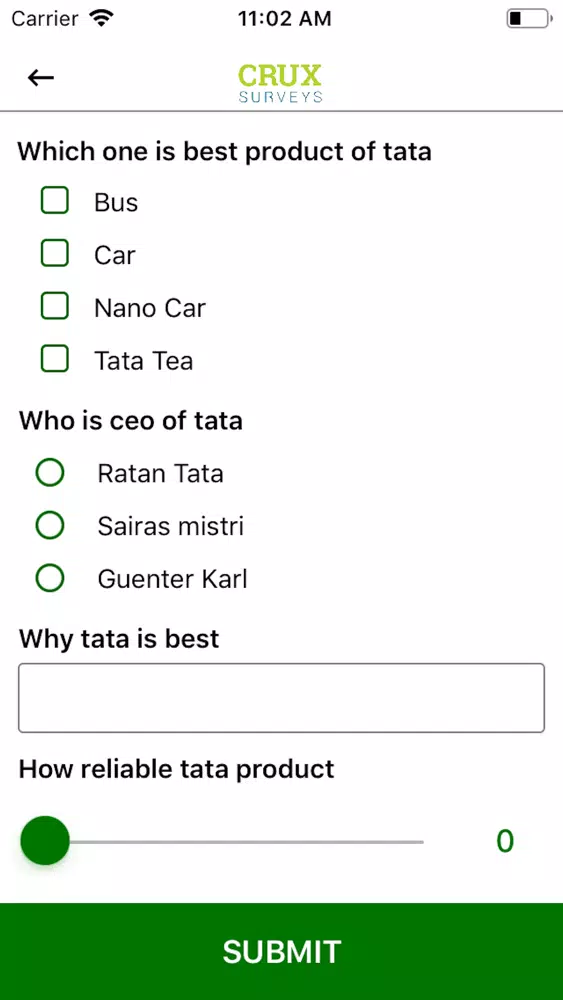Click the green reliability slider thumb
The width and height of the screenshot is (563, 1000).
click(45, 841)
